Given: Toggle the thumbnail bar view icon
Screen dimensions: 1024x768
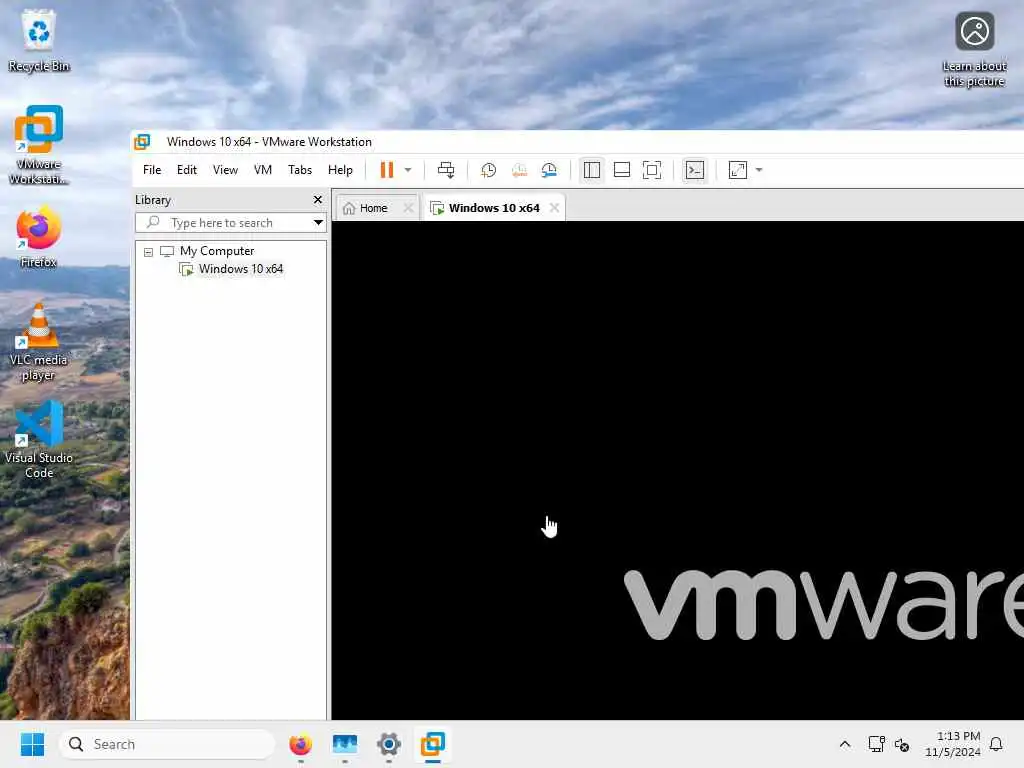Looking at the screenshot, I should pos(622,170).
